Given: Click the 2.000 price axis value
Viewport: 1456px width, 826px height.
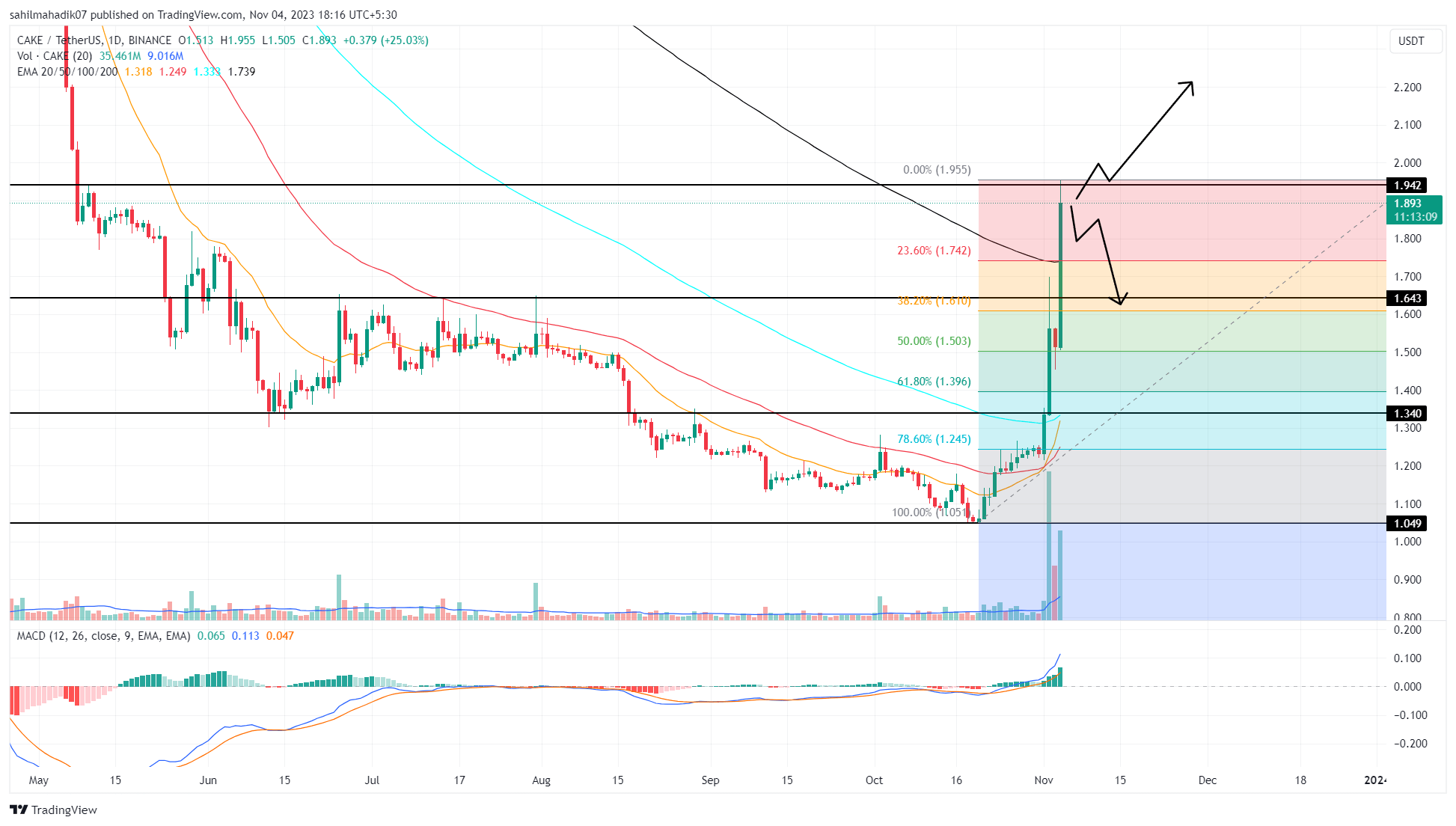Looking at the screenshot, I should coord(1407,163).
